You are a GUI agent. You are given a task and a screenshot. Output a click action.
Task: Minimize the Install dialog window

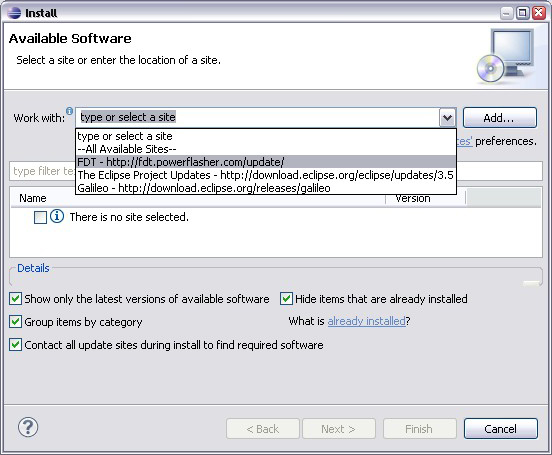(x=507, y=13)
